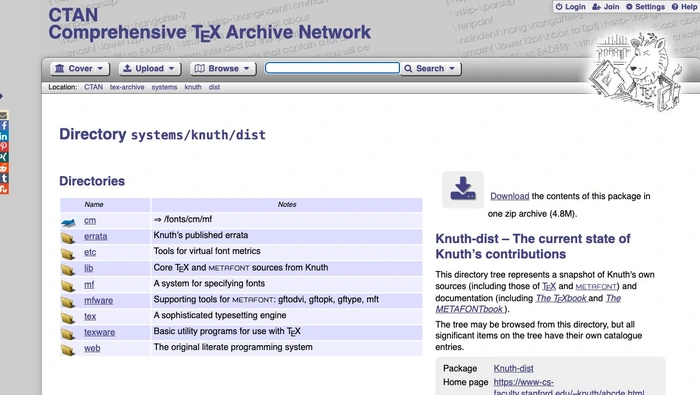Click the "⇒ /fonts/cm/mf" note
Screen dimensions: 700x395
coord(183,219)
